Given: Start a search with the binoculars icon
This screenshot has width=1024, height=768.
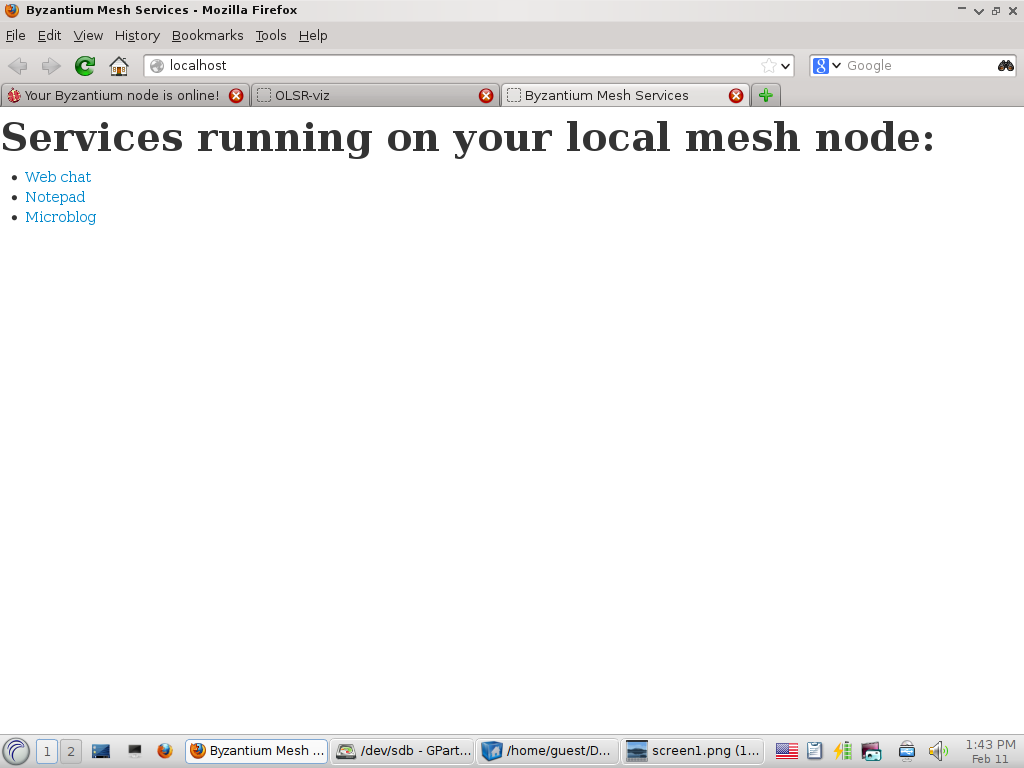Looking at the screenshot, I should 1005,65.
